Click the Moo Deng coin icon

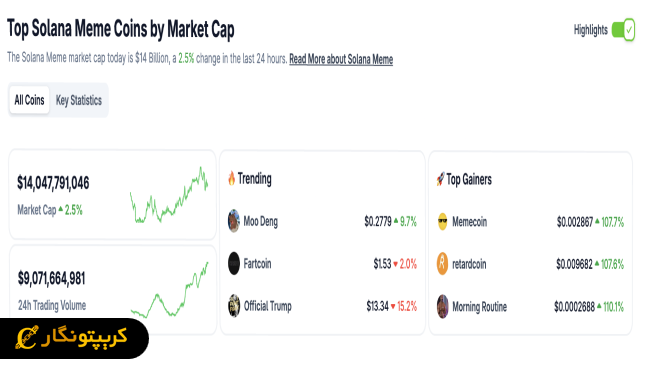point(234,221)
